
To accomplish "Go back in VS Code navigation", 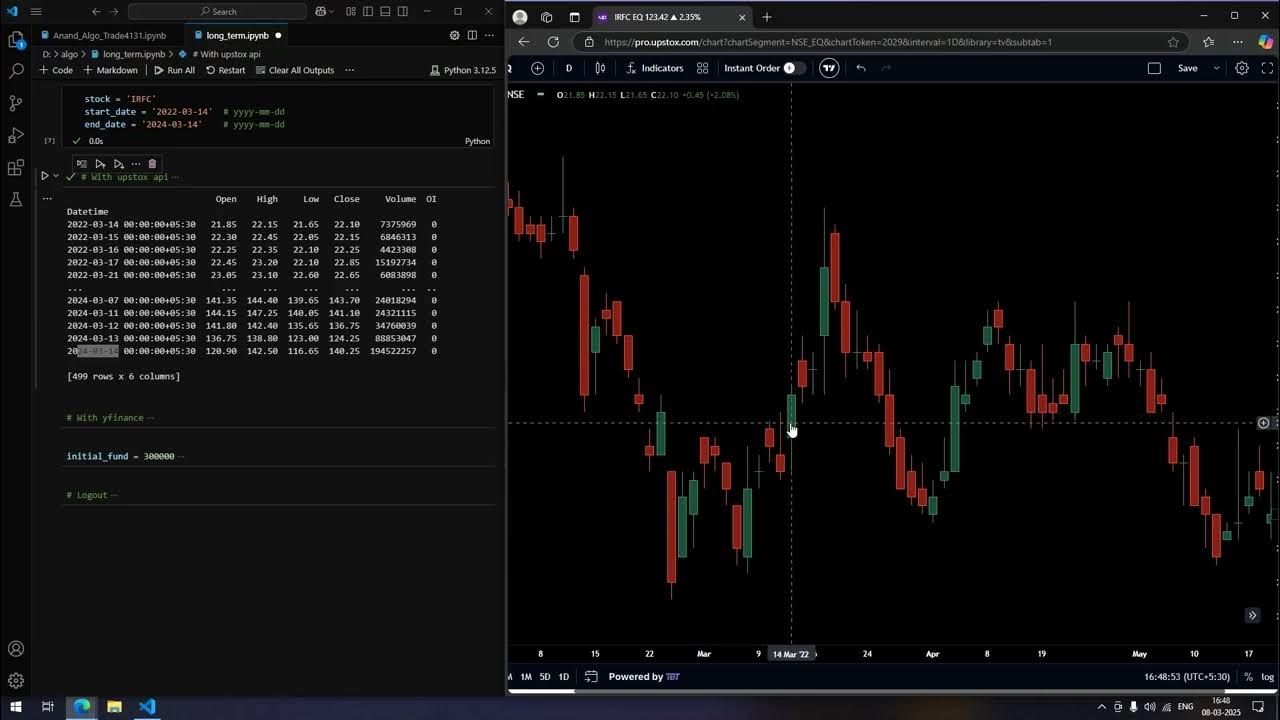I will [x=96, y=12].
